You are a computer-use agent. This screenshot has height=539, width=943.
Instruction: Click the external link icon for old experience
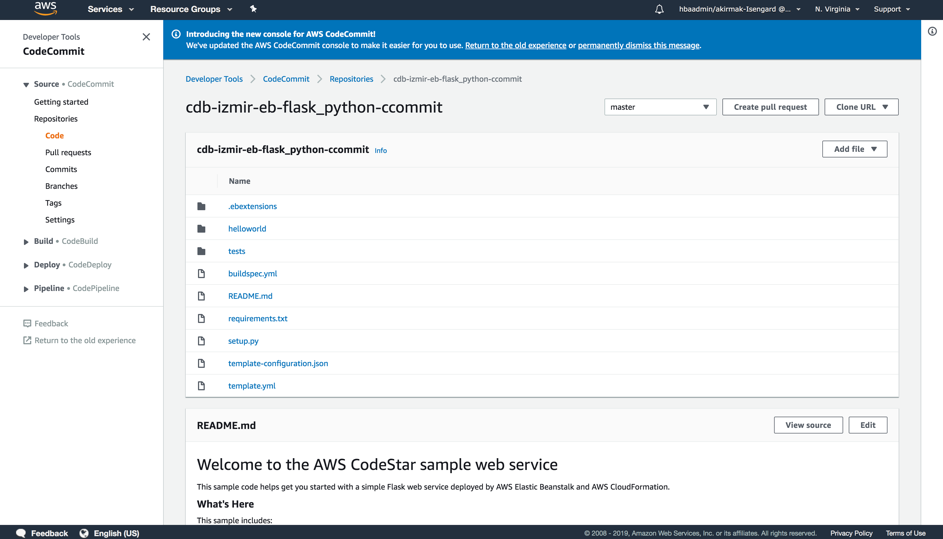[x=27, y=340]
